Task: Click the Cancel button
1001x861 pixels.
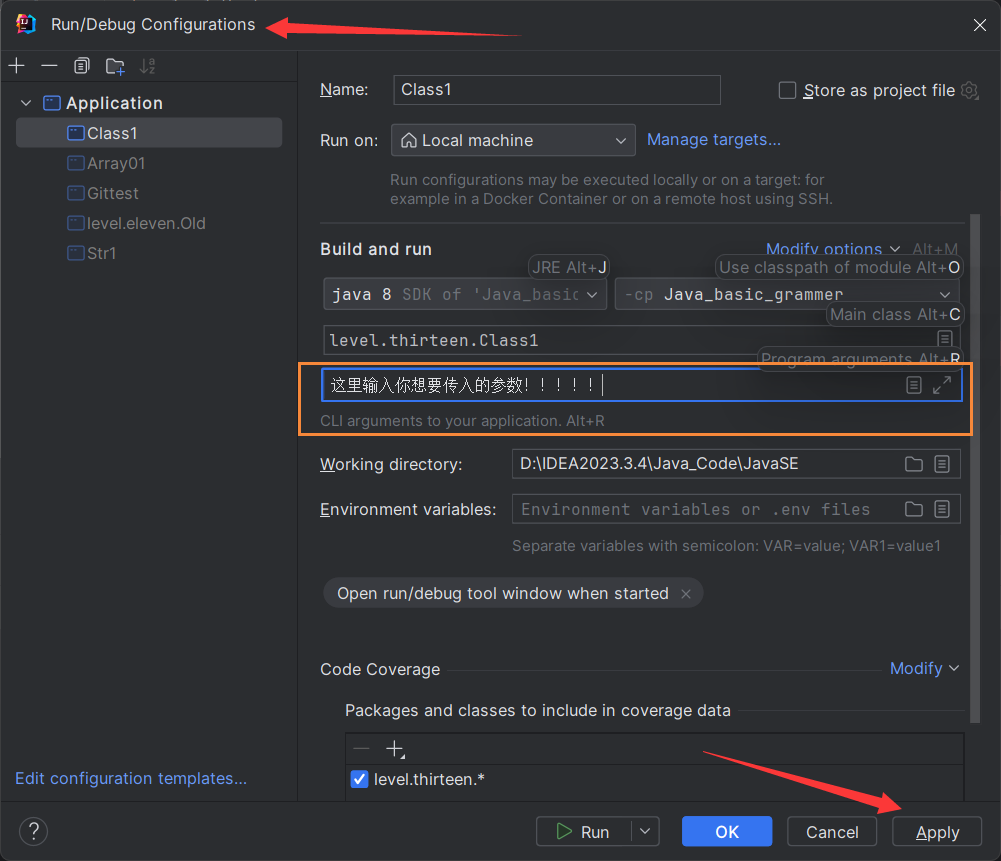Action: [832, 831]
